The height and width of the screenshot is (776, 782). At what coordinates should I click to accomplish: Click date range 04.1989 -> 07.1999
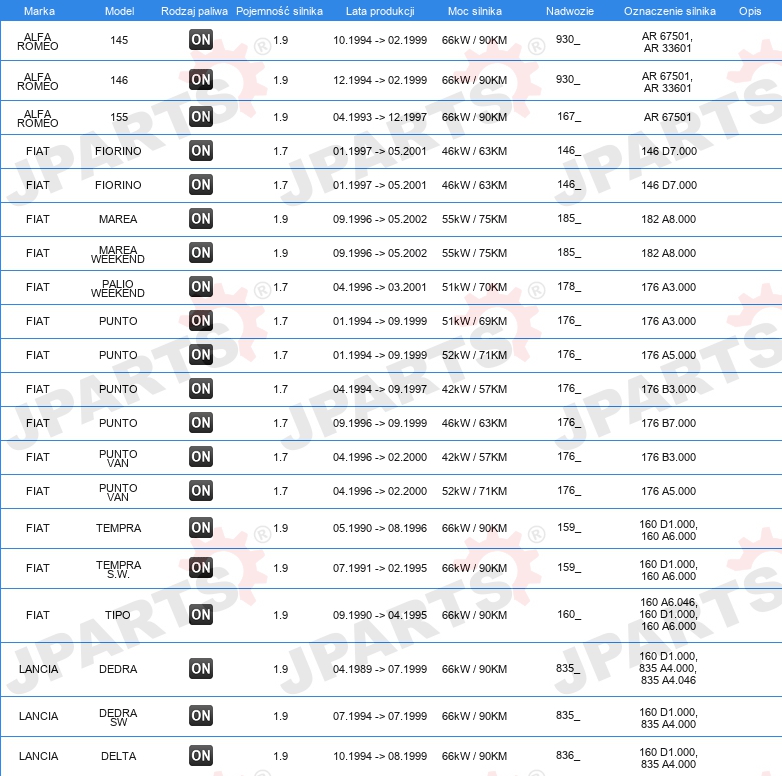click(380, 669)
